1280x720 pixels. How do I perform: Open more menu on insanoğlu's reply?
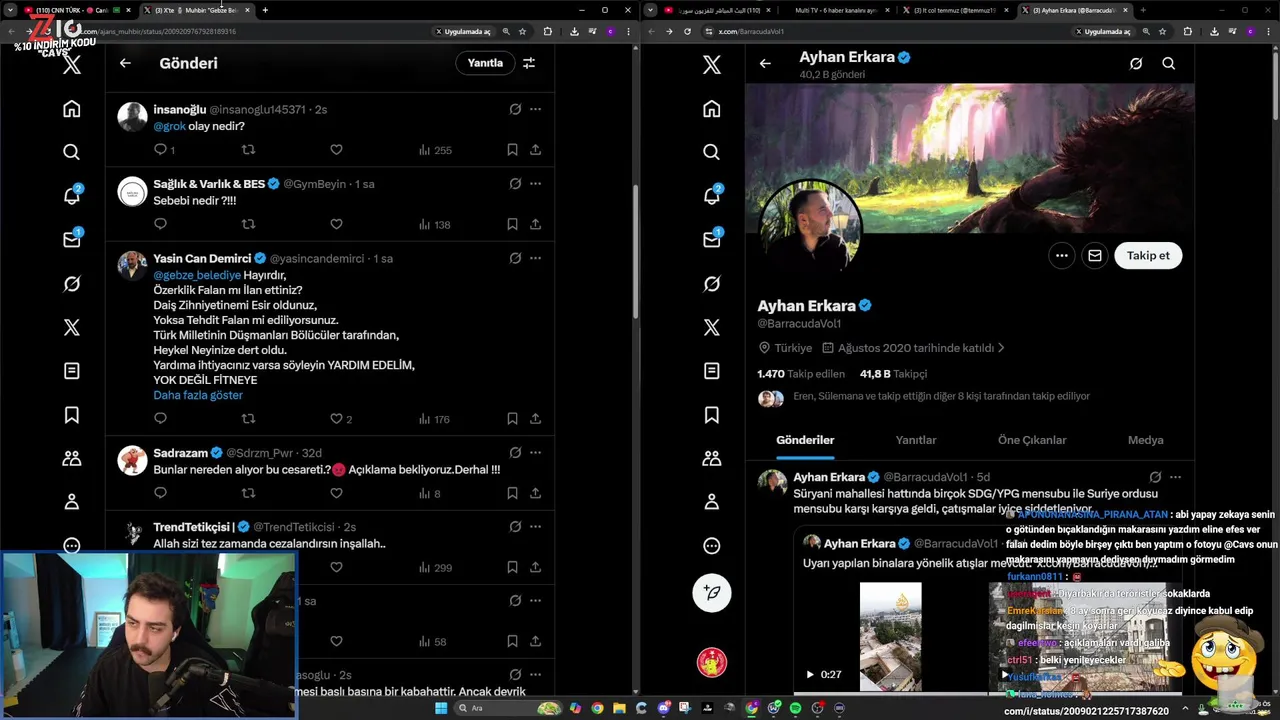click(x=536, y=109)
